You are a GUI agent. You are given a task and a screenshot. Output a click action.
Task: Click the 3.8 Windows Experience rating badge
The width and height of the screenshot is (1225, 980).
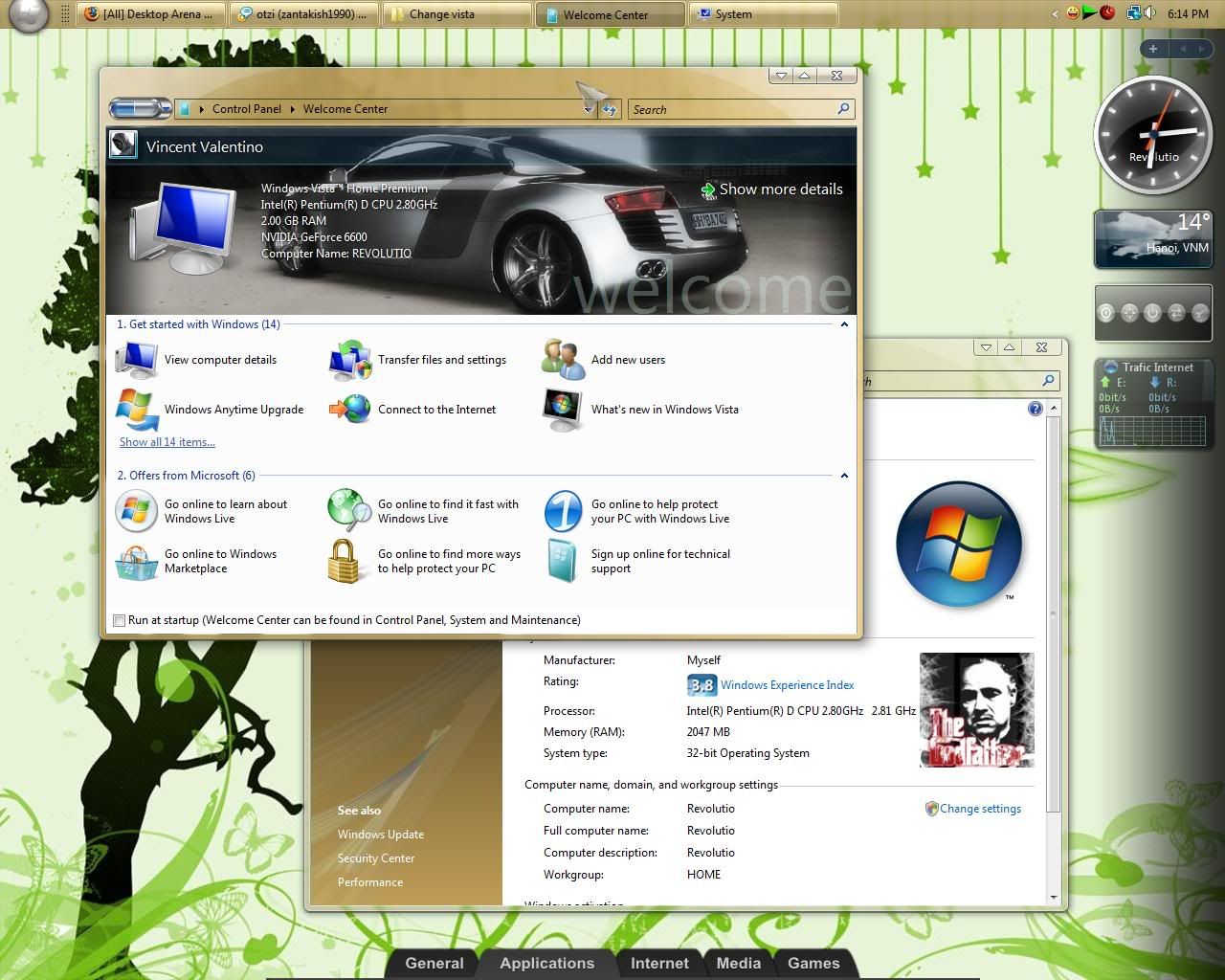pyautogui.click(x=702, y=685)
